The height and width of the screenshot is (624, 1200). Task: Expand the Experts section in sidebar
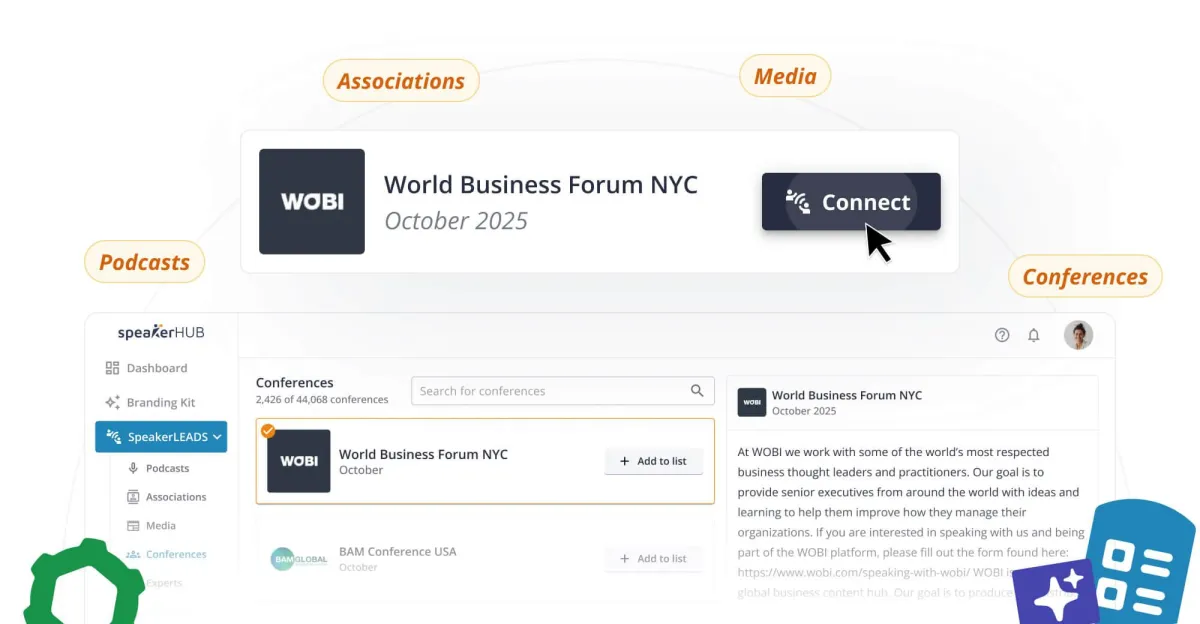163,581
